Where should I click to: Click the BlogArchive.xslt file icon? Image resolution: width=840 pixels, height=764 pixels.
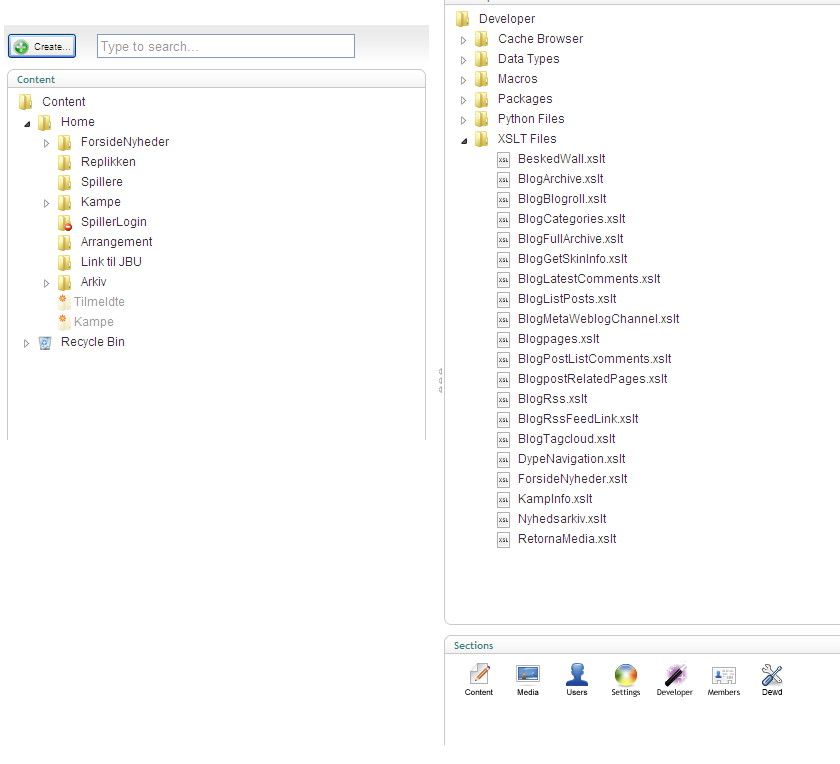(503, 179)
